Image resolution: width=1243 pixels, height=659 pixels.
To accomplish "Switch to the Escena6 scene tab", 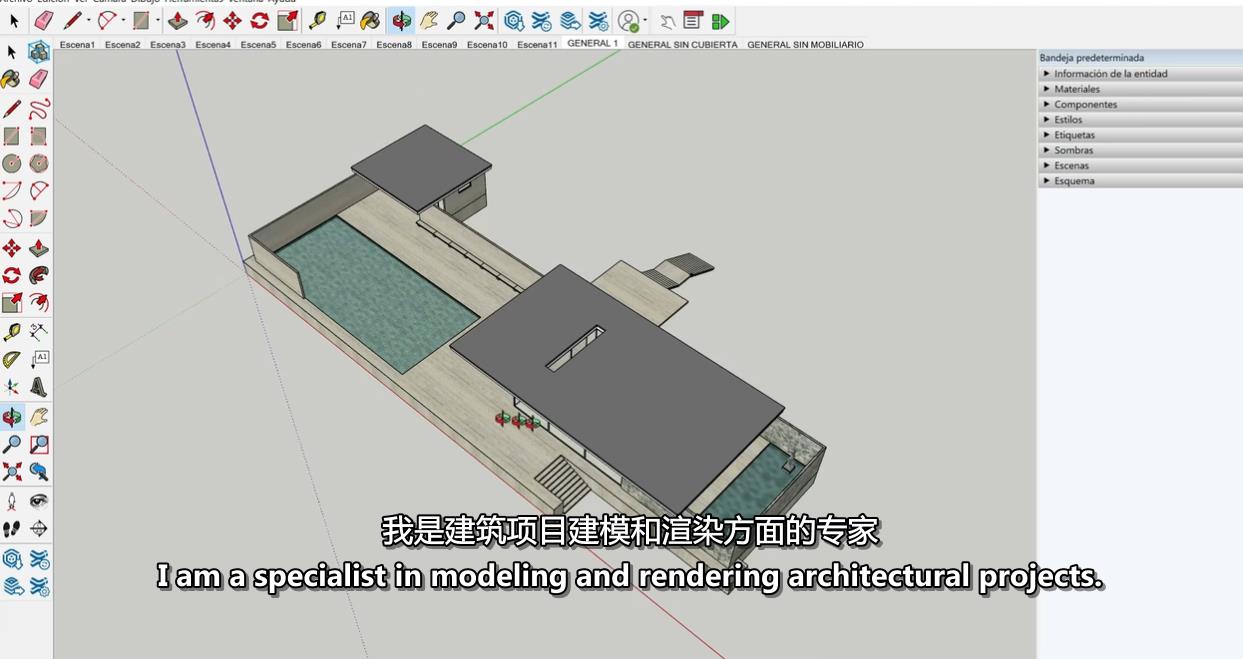I will point(303,45).
